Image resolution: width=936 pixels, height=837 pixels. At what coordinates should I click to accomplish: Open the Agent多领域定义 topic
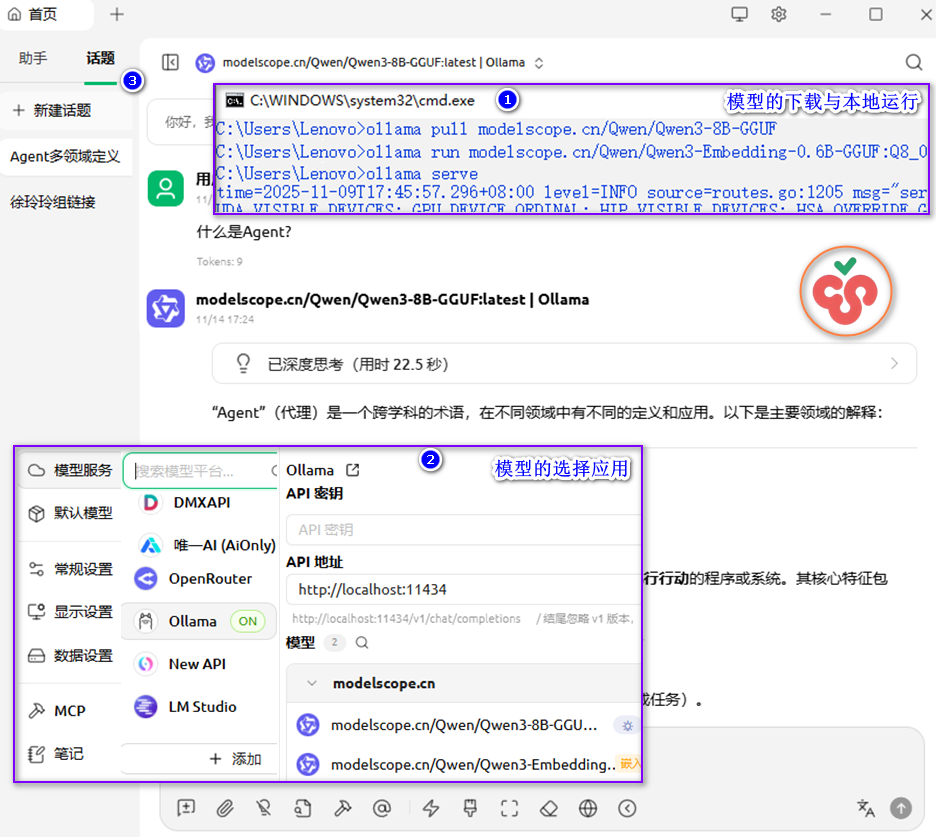66,157
